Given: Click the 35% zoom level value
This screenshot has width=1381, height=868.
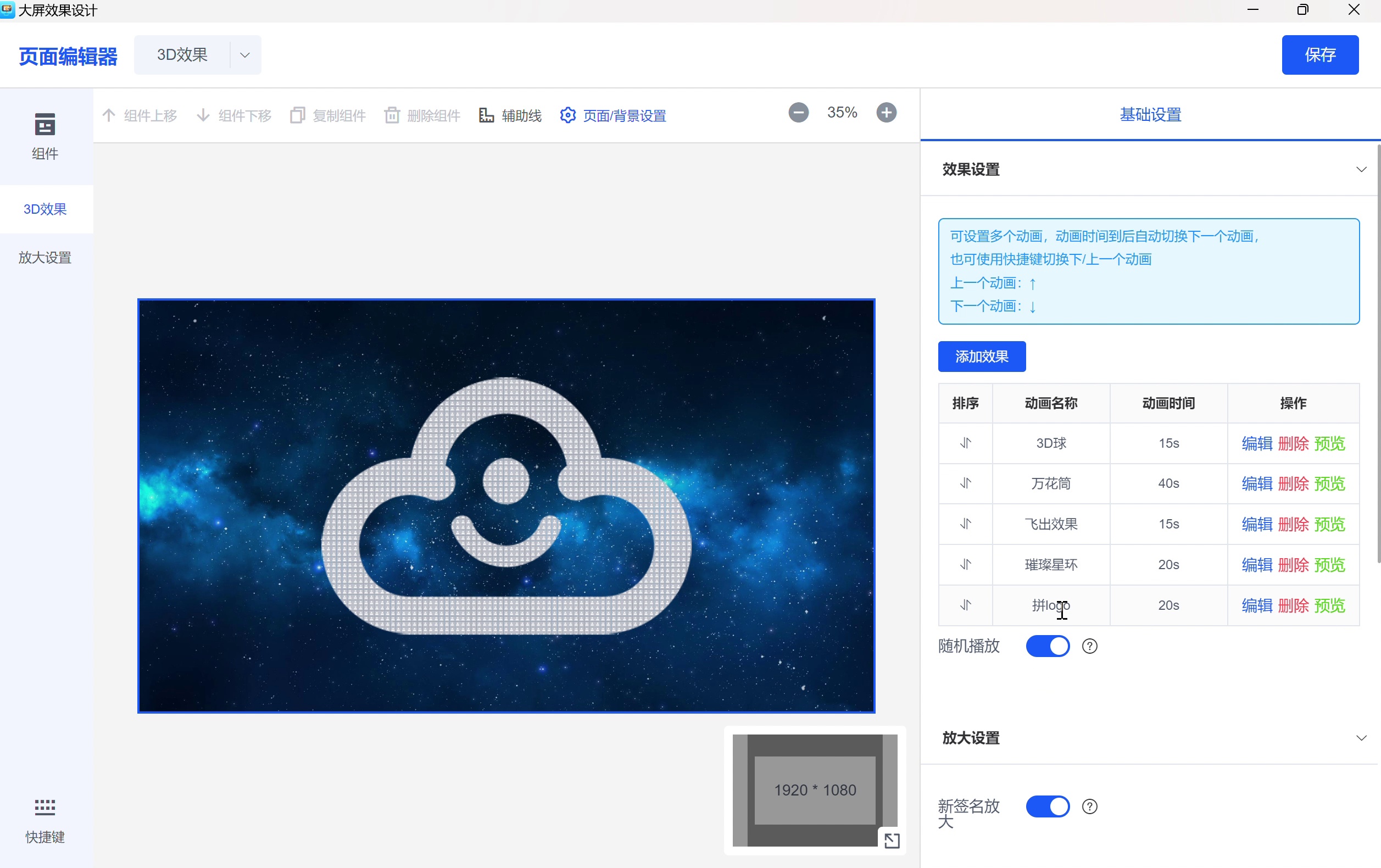Looking at the screenshot, I should point(842,113).
